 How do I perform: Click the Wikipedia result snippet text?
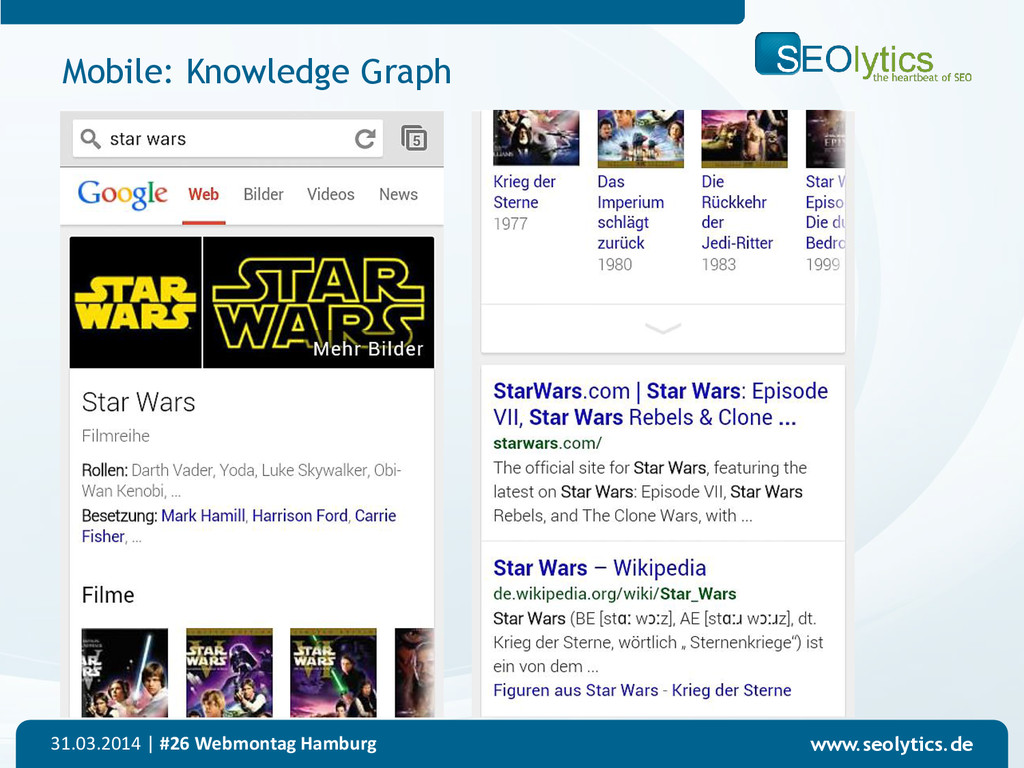point(658,643)
